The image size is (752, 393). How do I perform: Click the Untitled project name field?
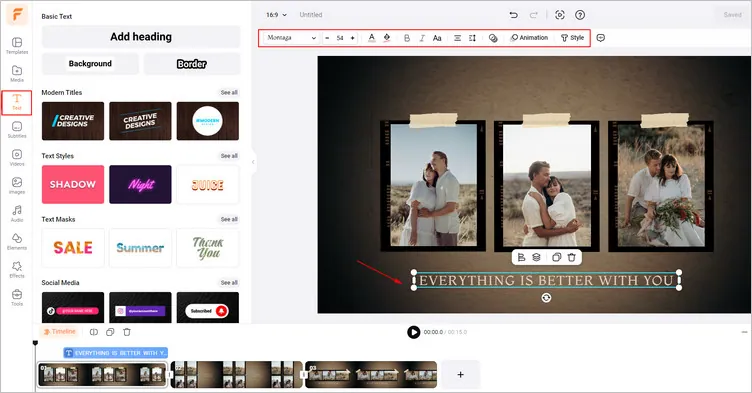coord(311,15)
